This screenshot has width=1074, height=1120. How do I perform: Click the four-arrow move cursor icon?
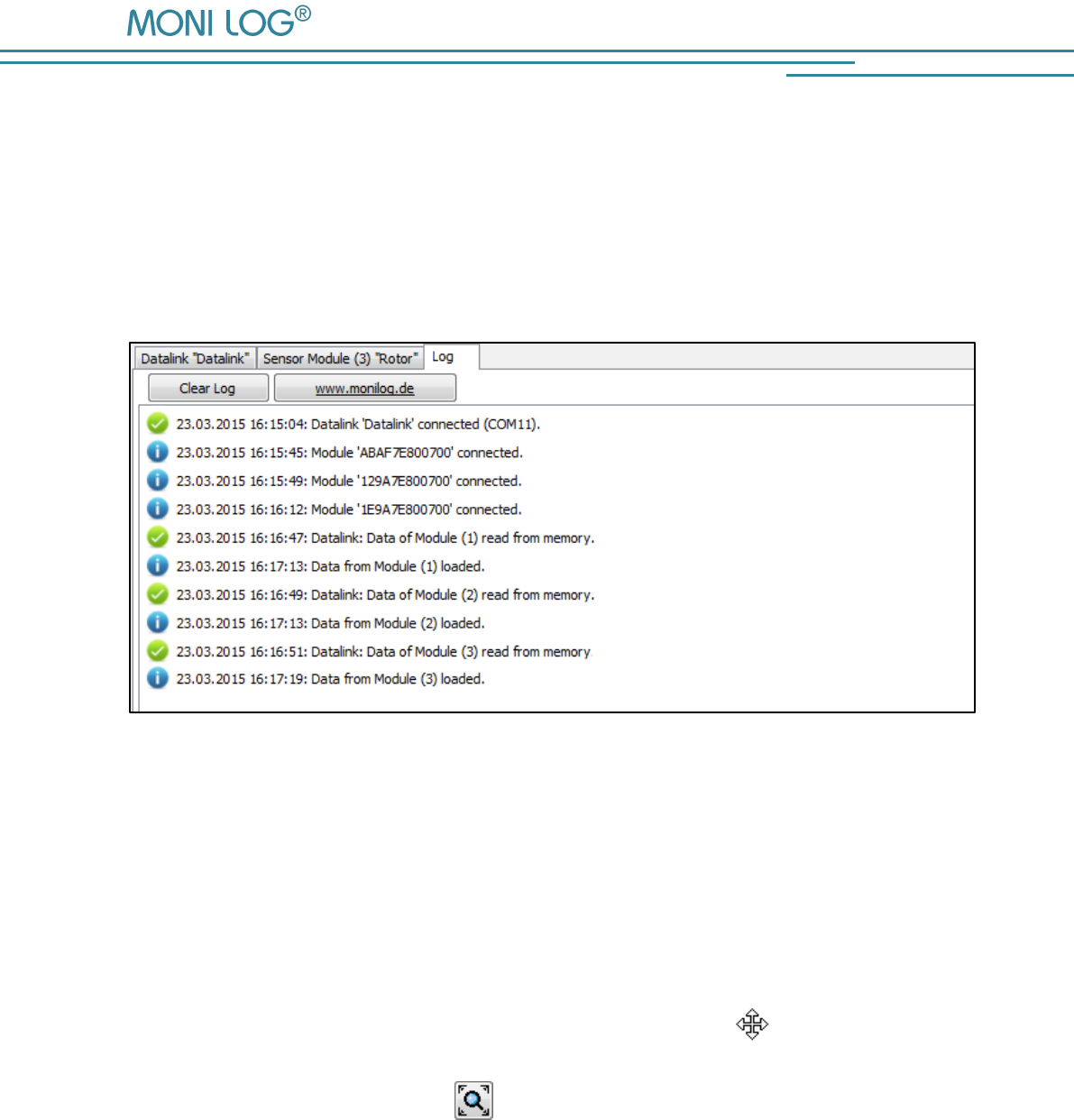click(752, 1024)
